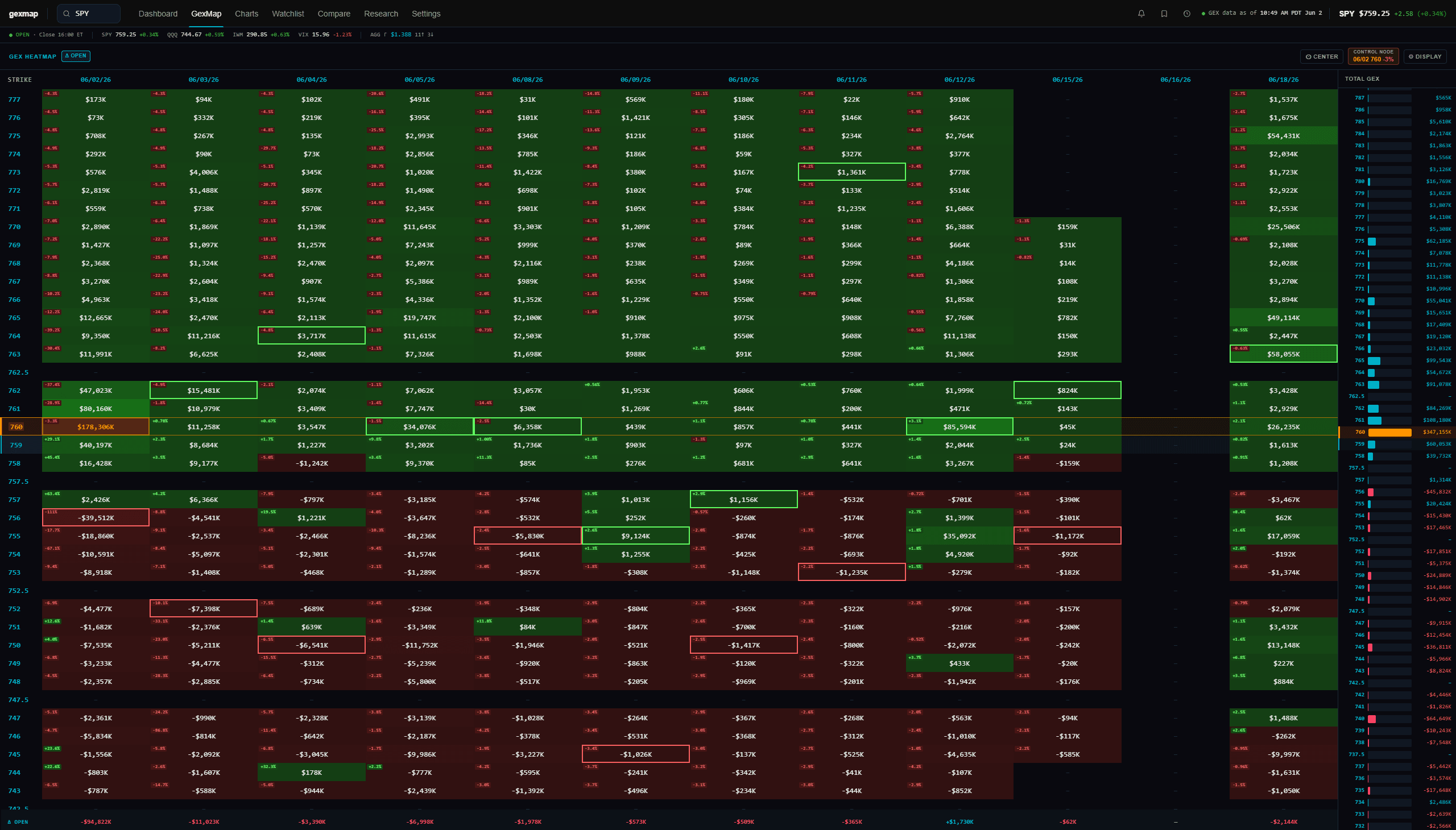Select the 06/05/26 expiry column header

click(420, 80)
